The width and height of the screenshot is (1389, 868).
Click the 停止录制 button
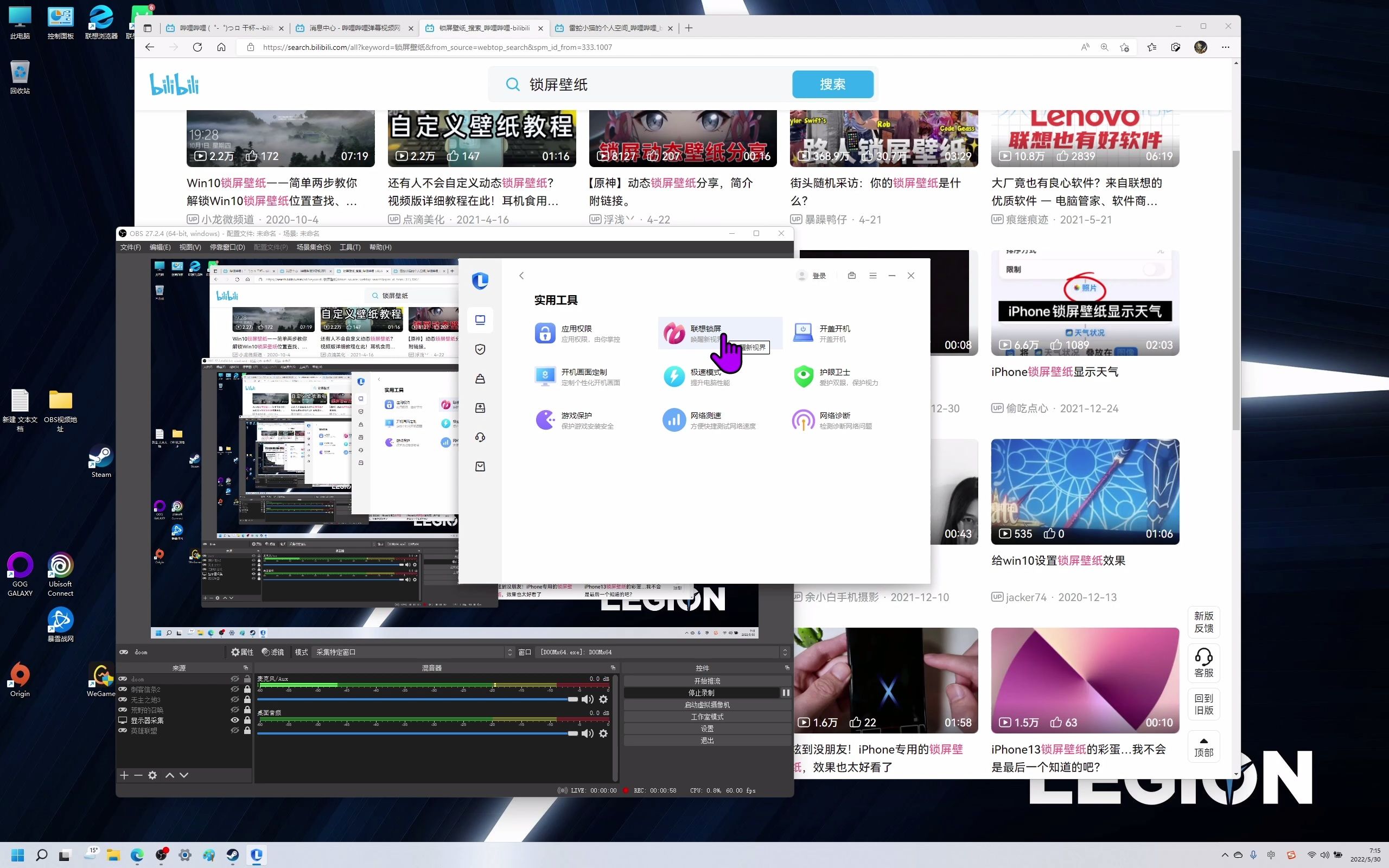701,693
